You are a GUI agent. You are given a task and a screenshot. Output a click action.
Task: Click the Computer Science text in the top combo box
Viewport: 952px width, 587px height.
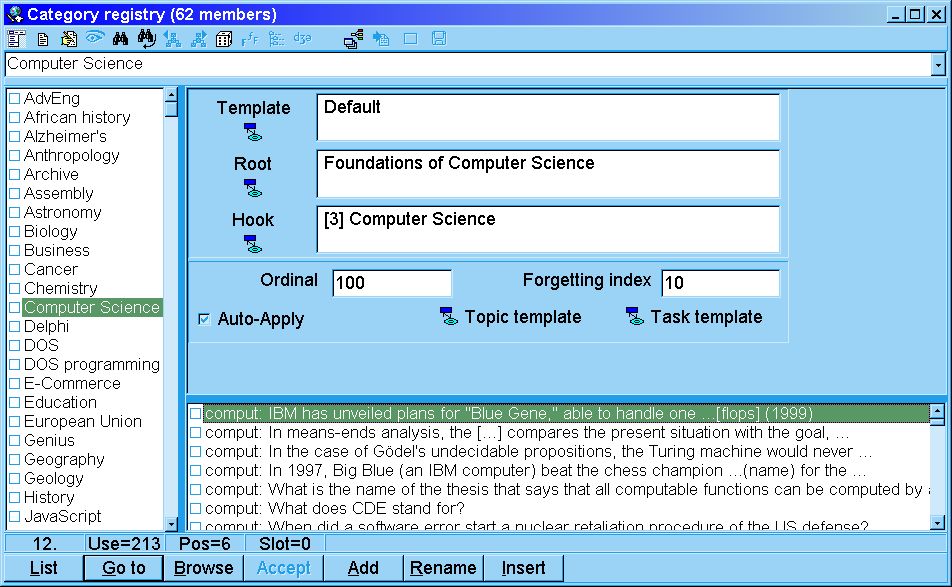point(75,64)
